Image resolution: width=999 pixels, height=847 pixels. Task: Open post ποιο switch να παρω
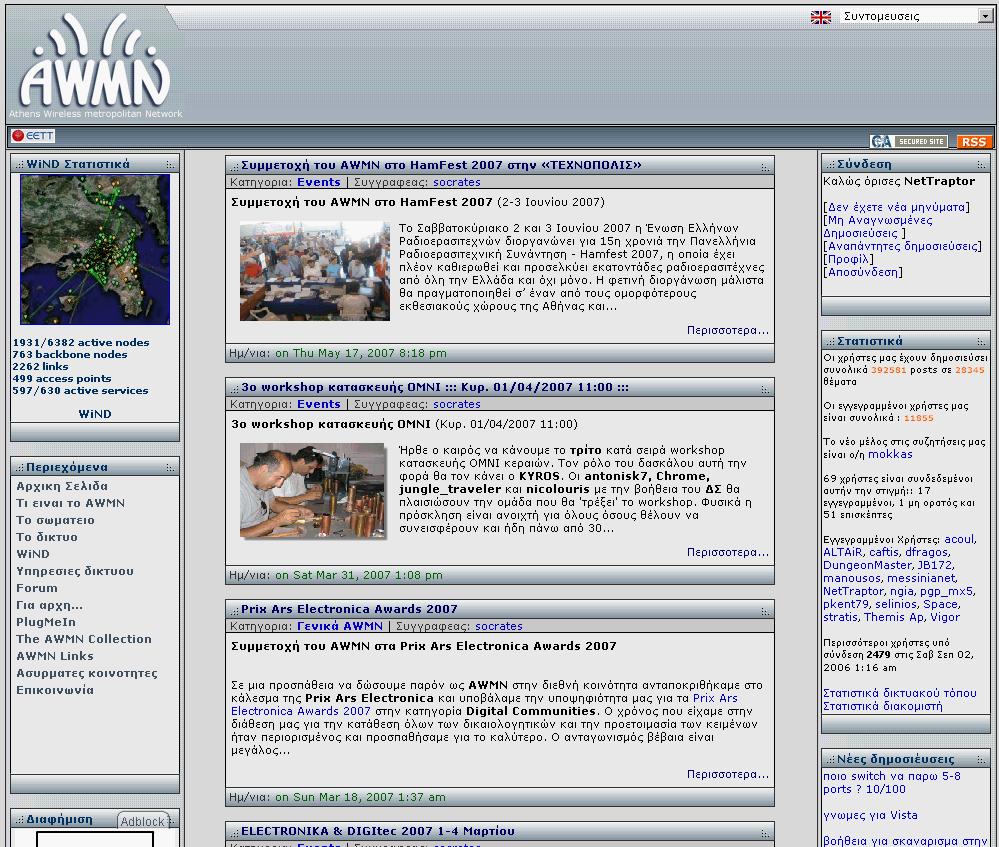click(x=891, y=783)
